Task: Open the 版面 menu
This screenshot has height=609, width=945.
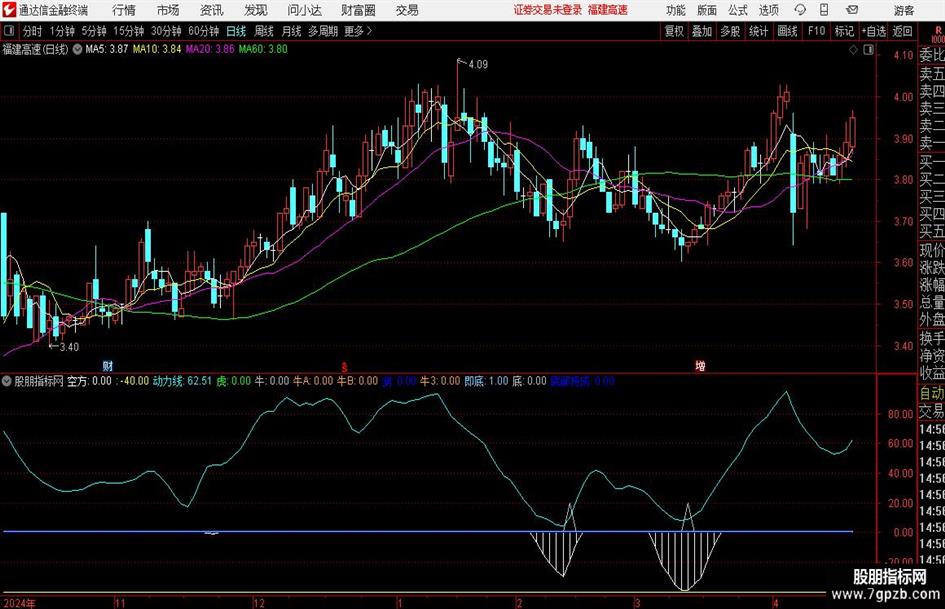Action: click(x=706, y=10)
